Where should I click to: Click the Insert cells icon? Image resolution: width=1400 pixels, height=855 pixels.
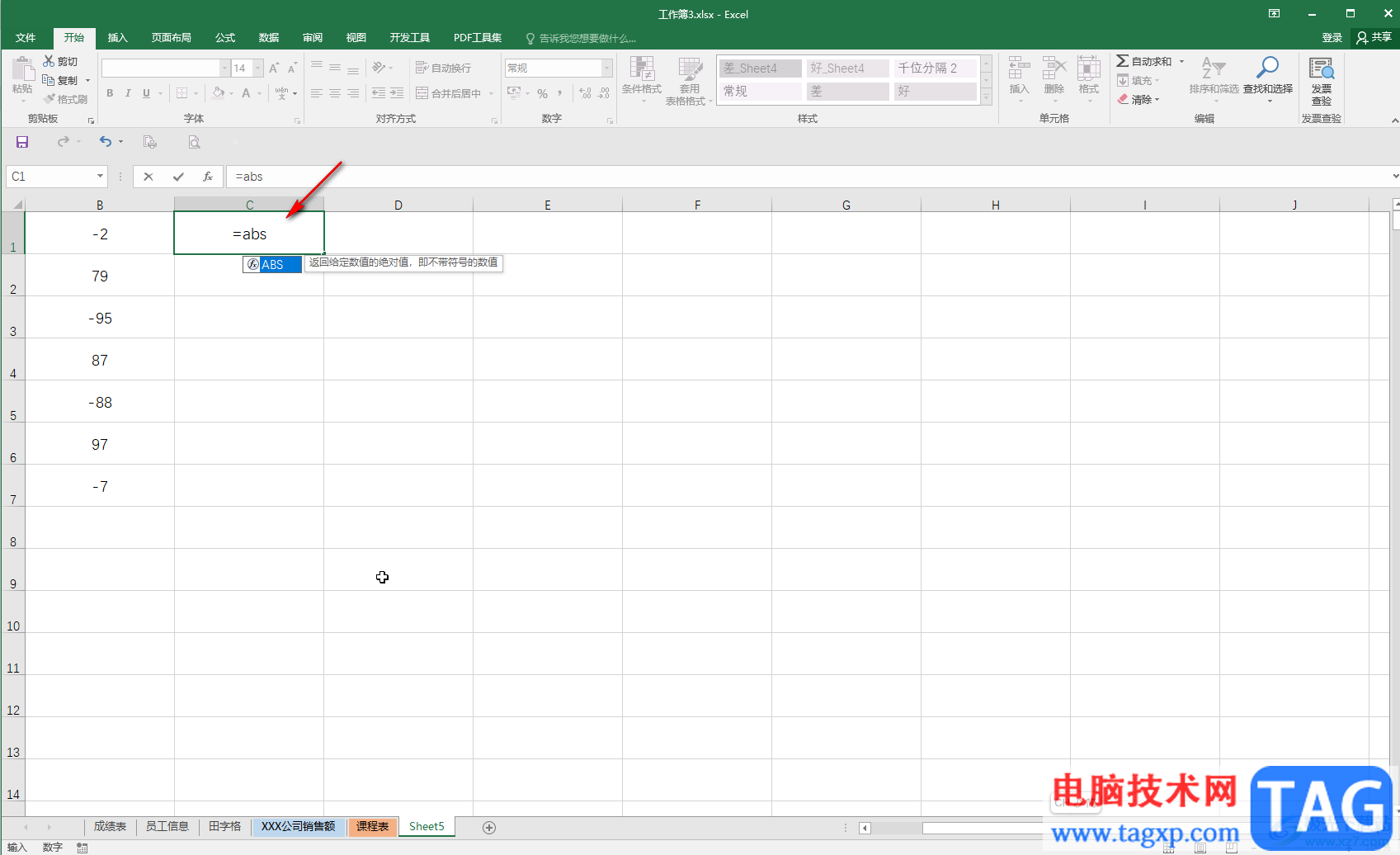tap(1020, 68)
